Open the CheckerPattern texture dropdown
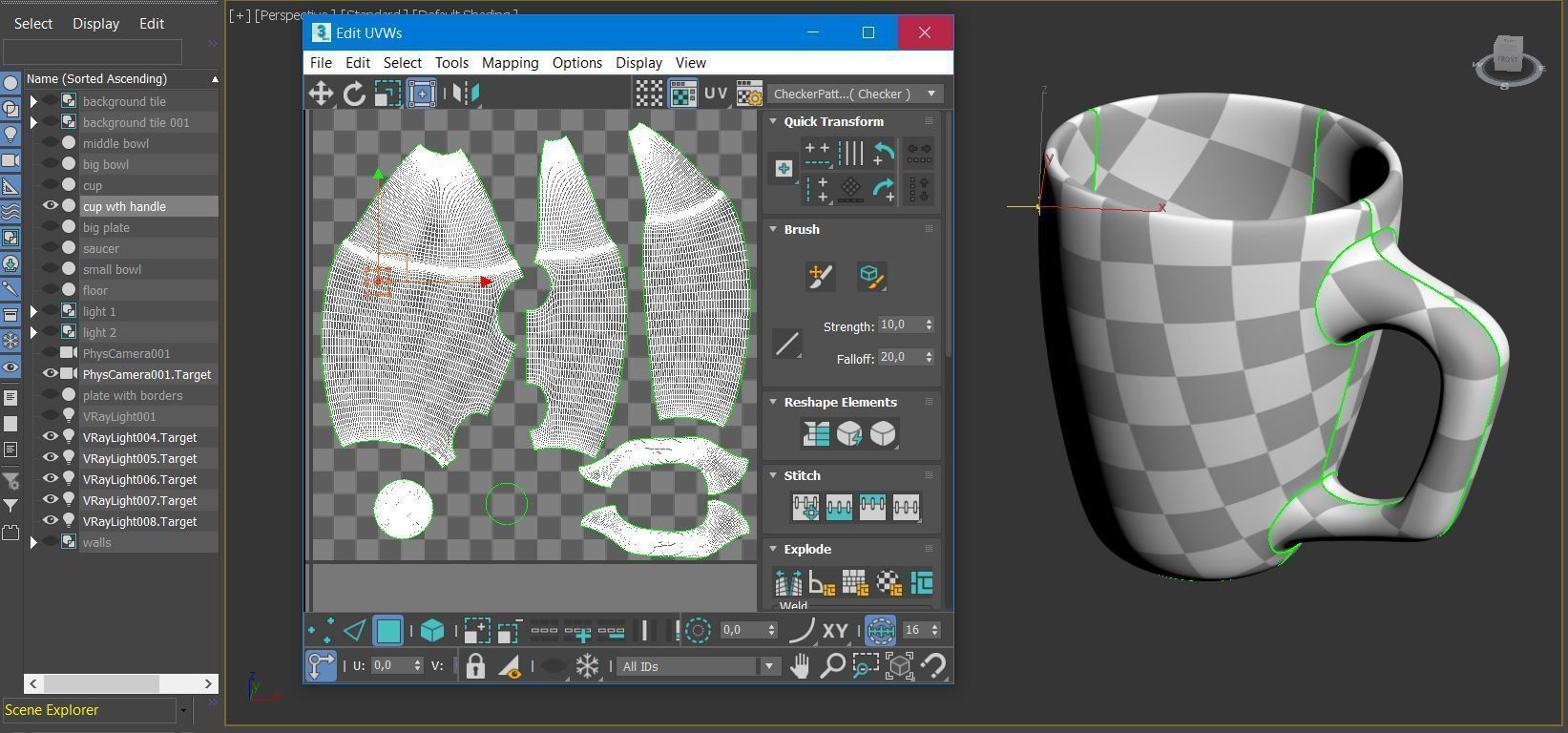The image size is (1568, 733). point(855,94)
